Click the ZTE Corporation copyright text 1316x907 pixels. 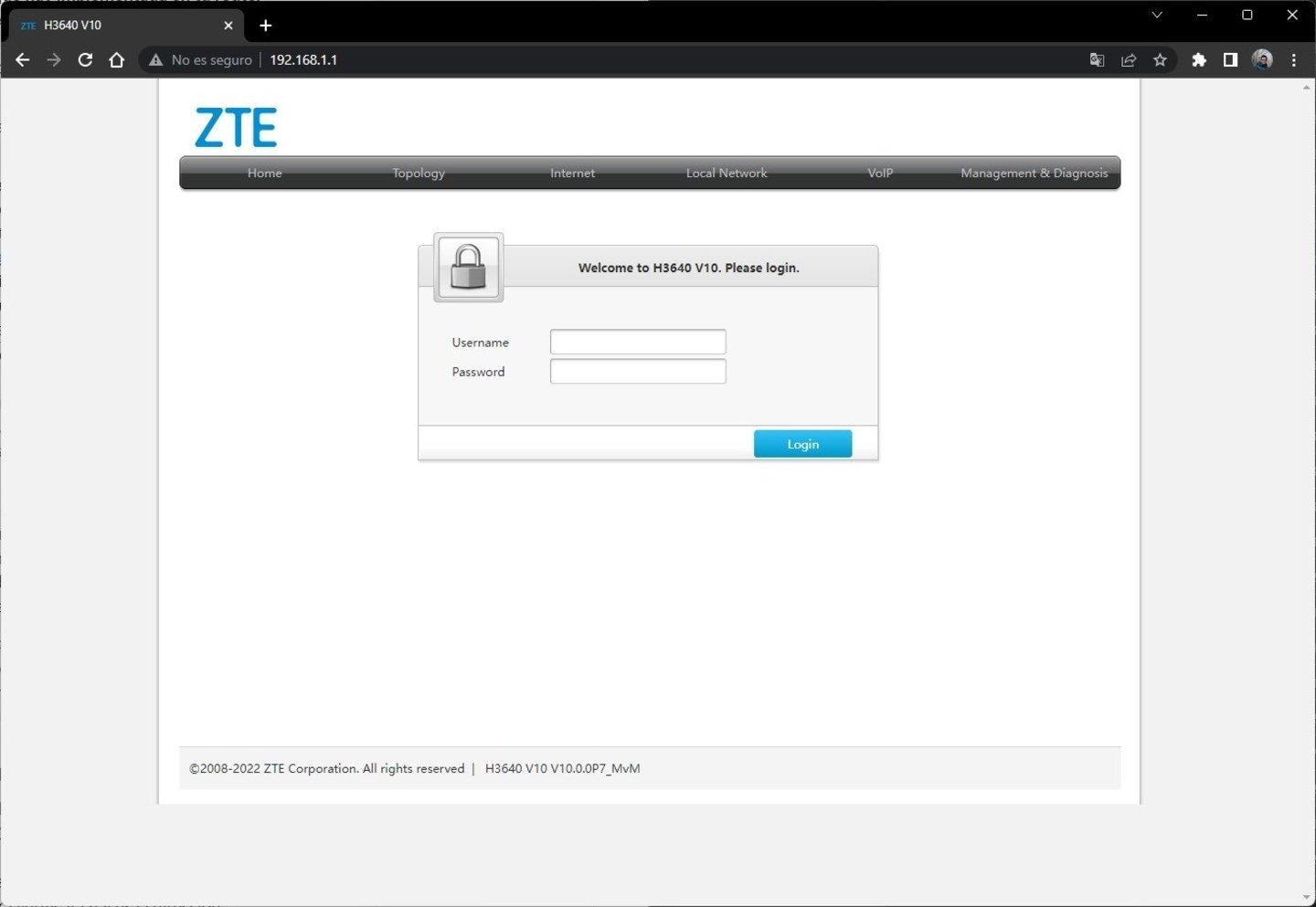click(327, 768)
